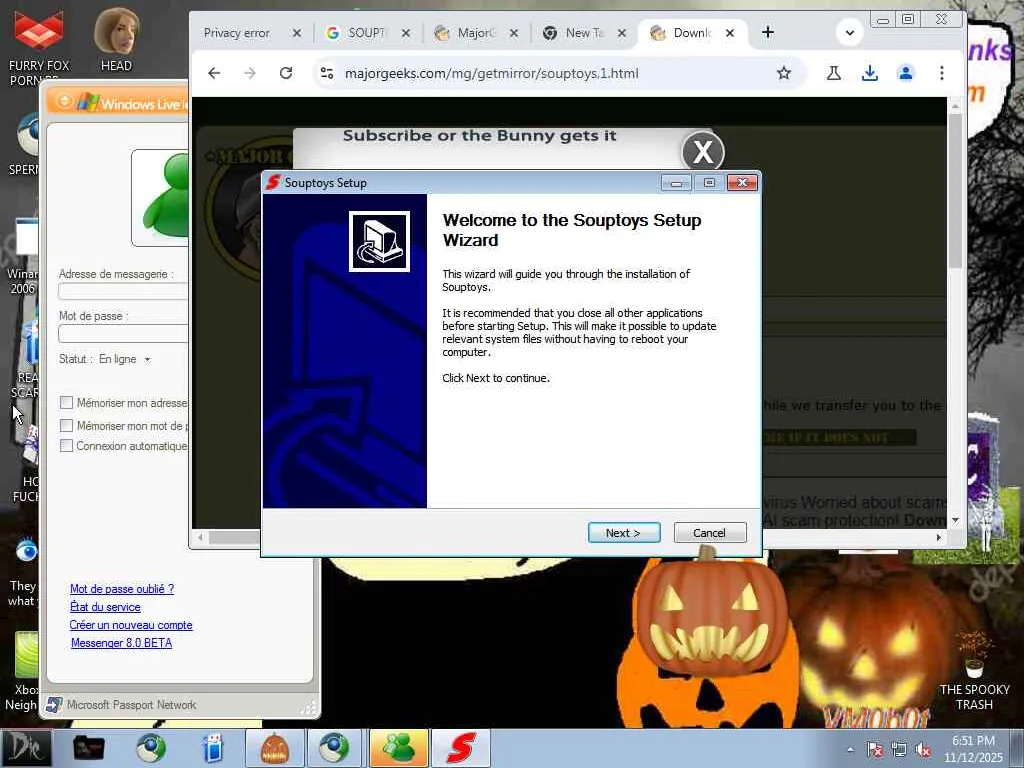This screenshot has height=768, width=1024.
Task: Dismiss the Subscribe popup with X
Action: pyautogui.click(x=703, y=152)
